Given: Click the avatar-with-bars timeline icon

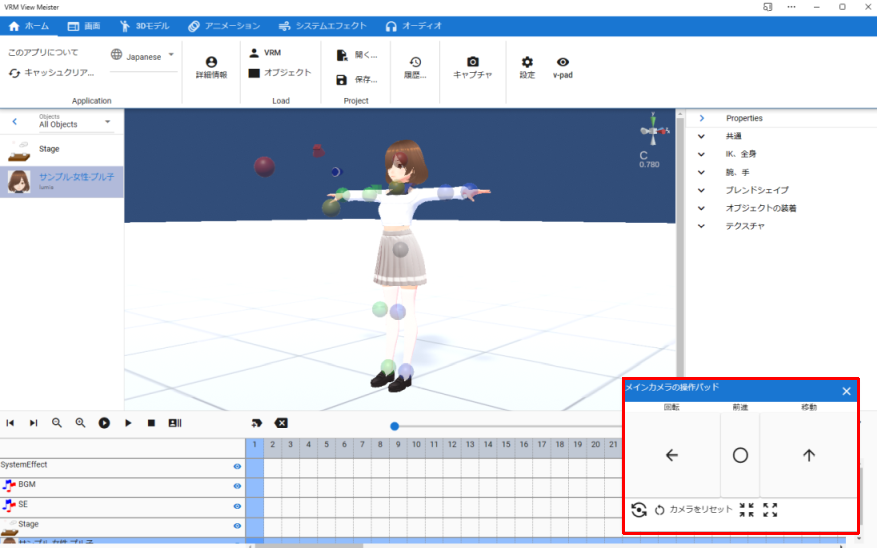Looking at the screenshot, I should (x=175, y=423).
